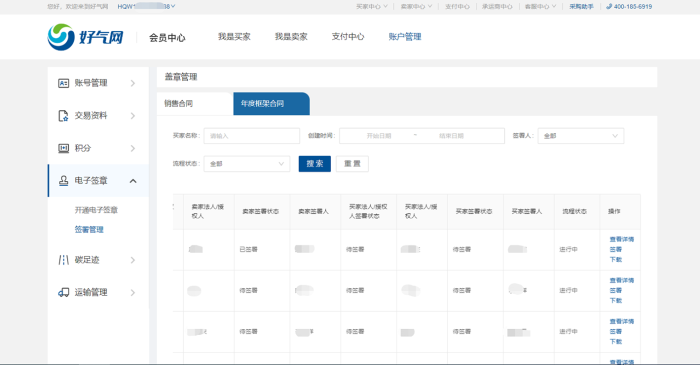Click 签署 in the first row
The width and height of the screenshot is (700, 365).
(x=616, y=249)
